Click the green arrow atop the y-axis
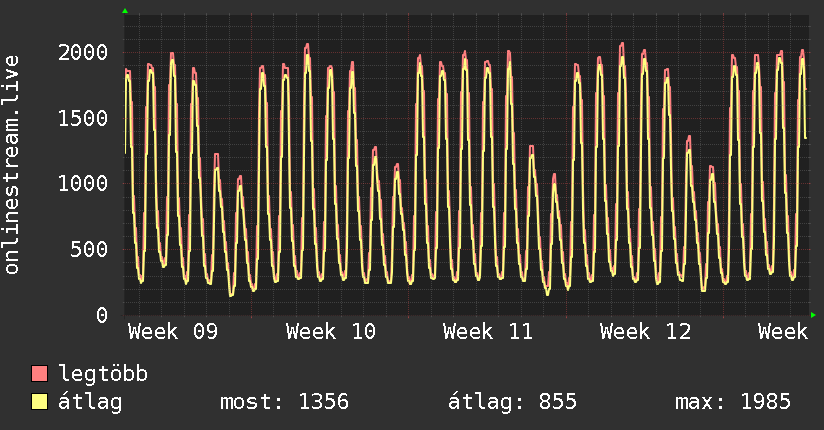Viewport: 824px width, 430px height. (x=125, y=11)
